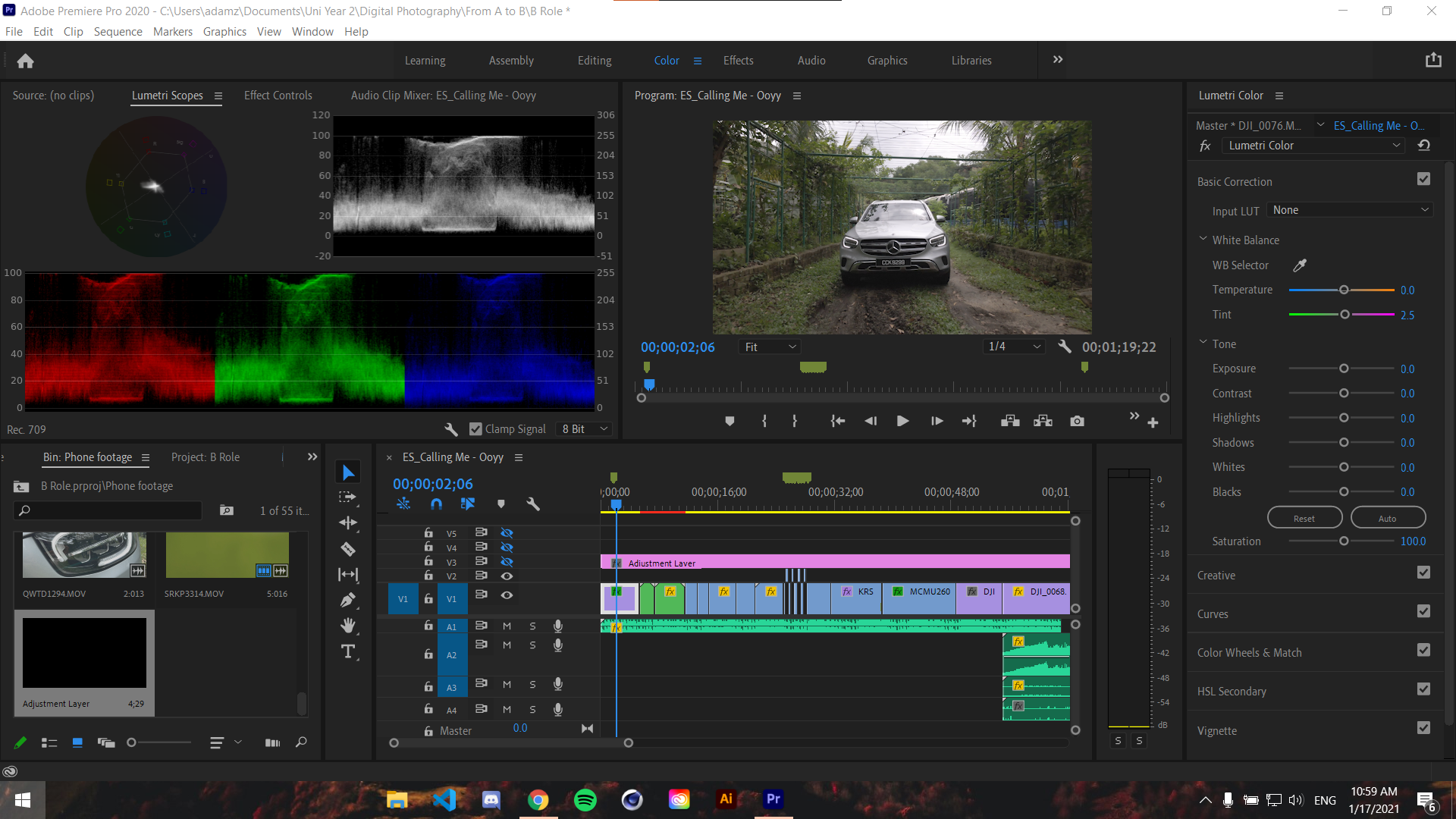Click the Temperature slider handle
Image resolution: width=1456 pixels, height=819 pixels.
[1344, 290]
